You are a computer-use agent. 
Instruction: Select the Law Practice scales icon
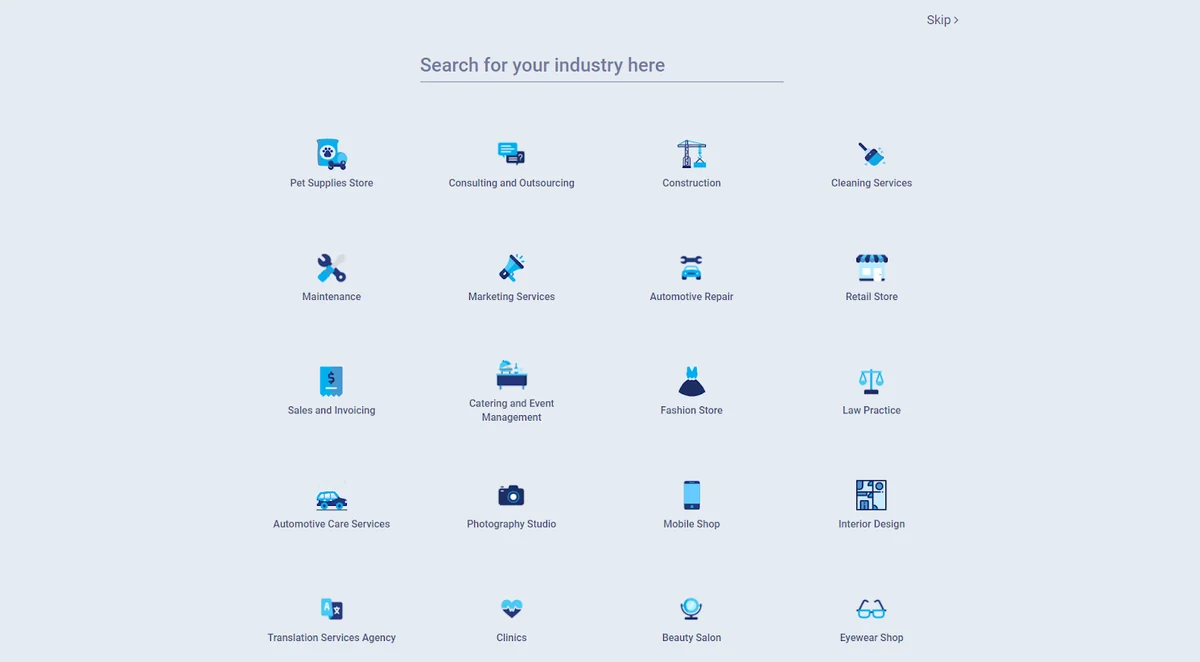click(872, 381)
